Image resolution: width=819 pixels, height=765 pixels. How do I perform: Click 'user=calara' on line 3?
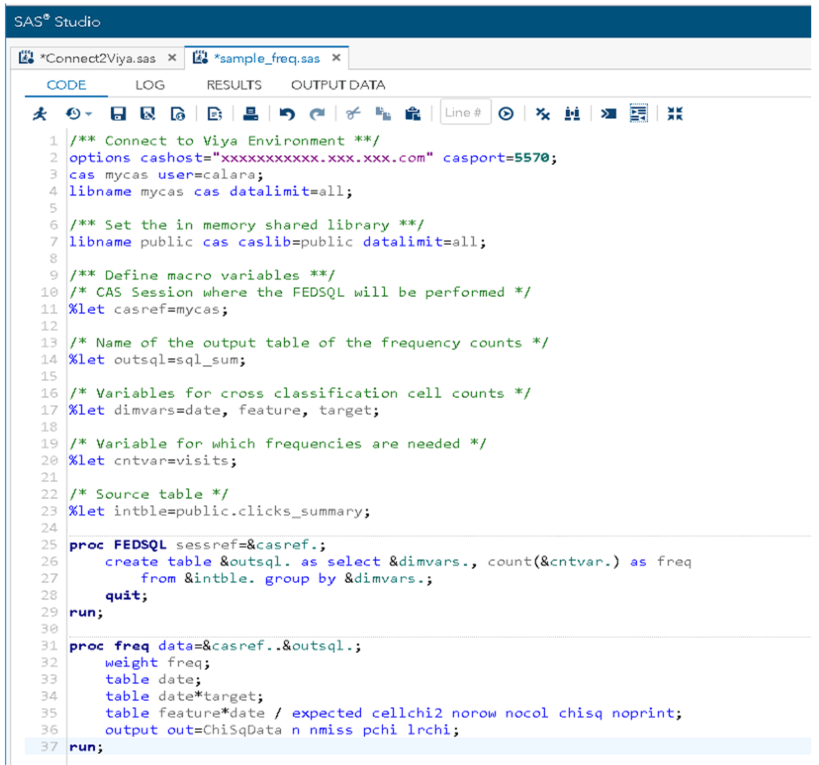tap(207, 174)
